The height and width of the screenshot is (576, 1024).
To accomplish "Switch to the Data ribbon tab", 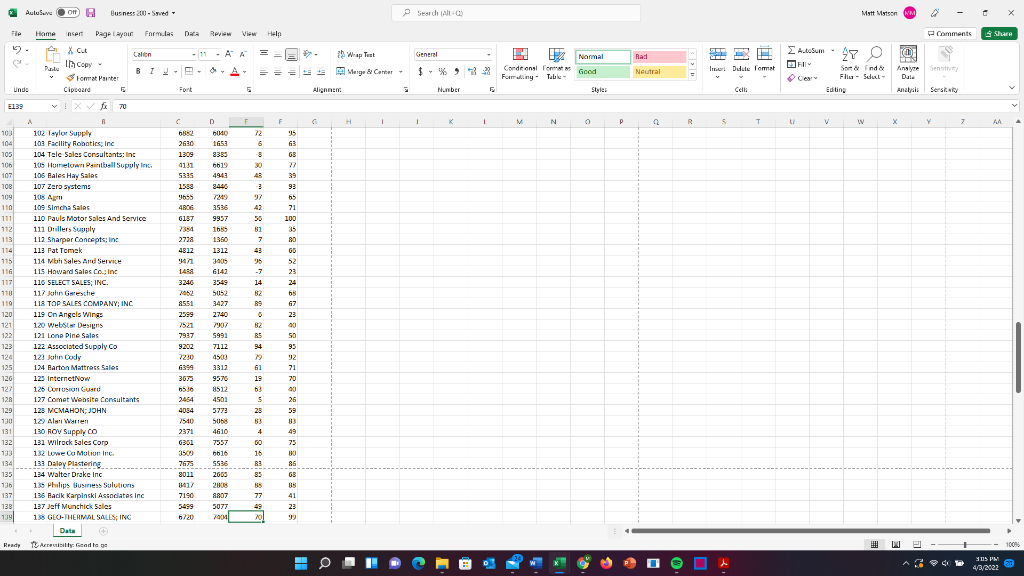I will pyautogui.click(x=191, y=33).
